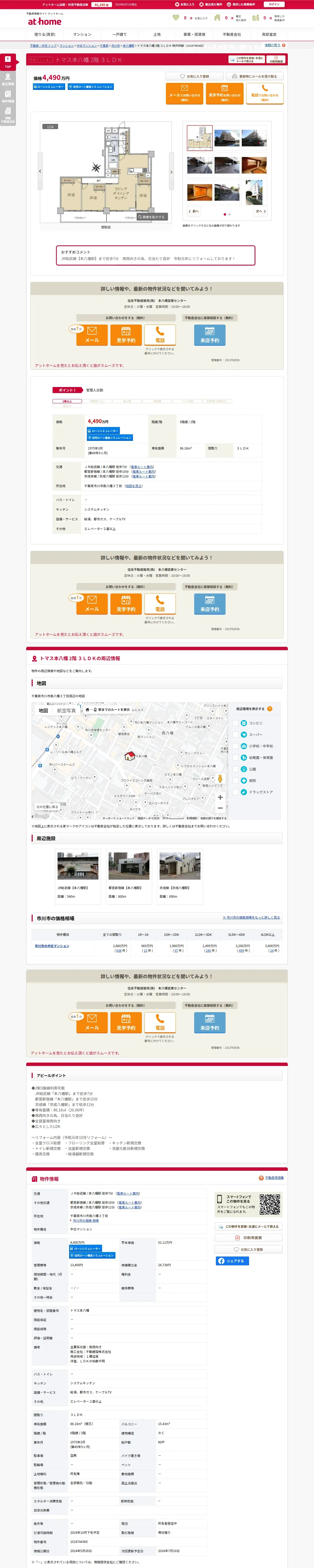This screenshot has width=314, height=1568.
Task: Open JR総武線 本八幡駅 photo
Action: pyautogui.click(x=77, y=866)
